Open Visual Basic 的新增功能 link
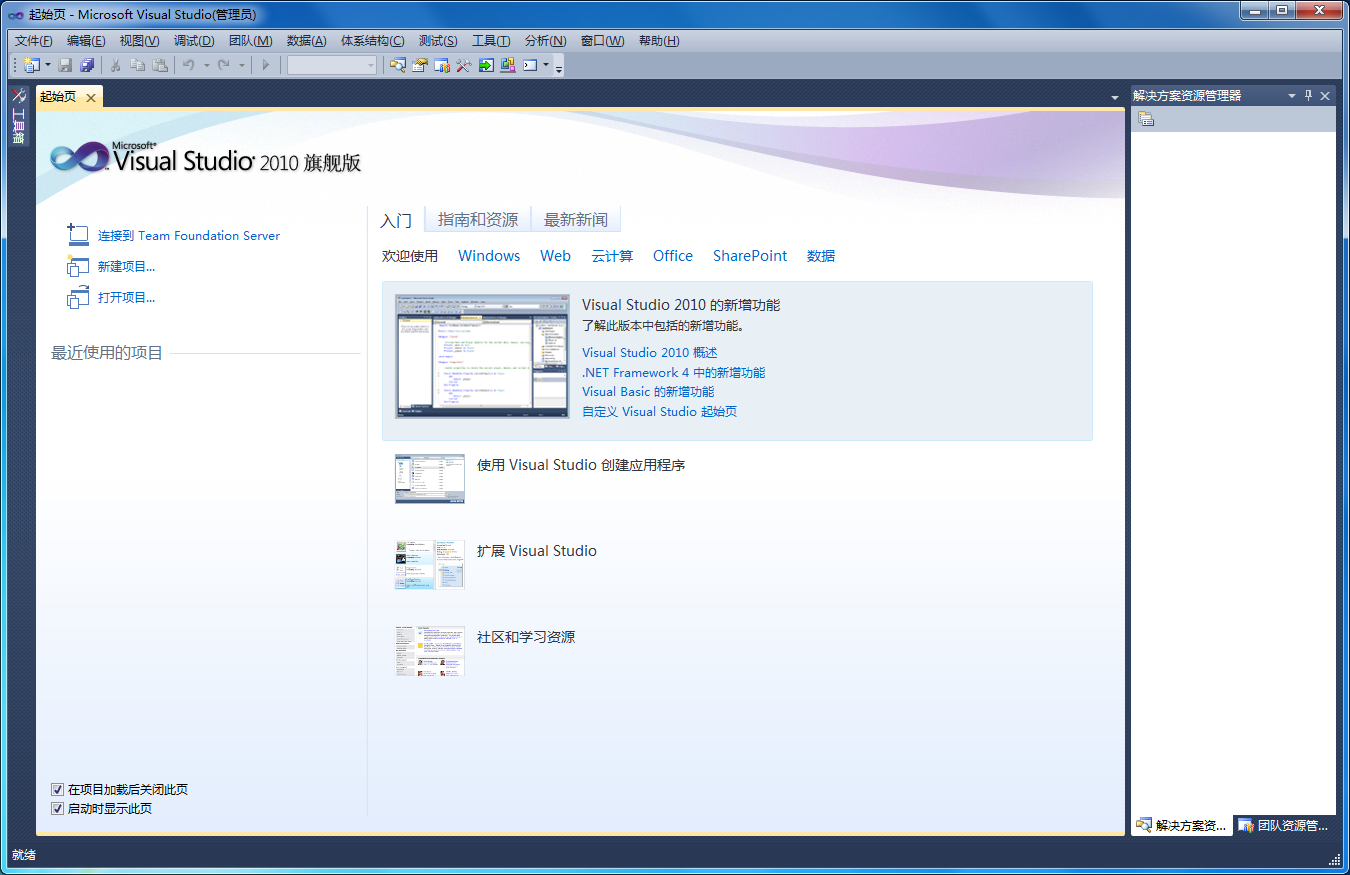1350x875 pixels. pos(648,392)
